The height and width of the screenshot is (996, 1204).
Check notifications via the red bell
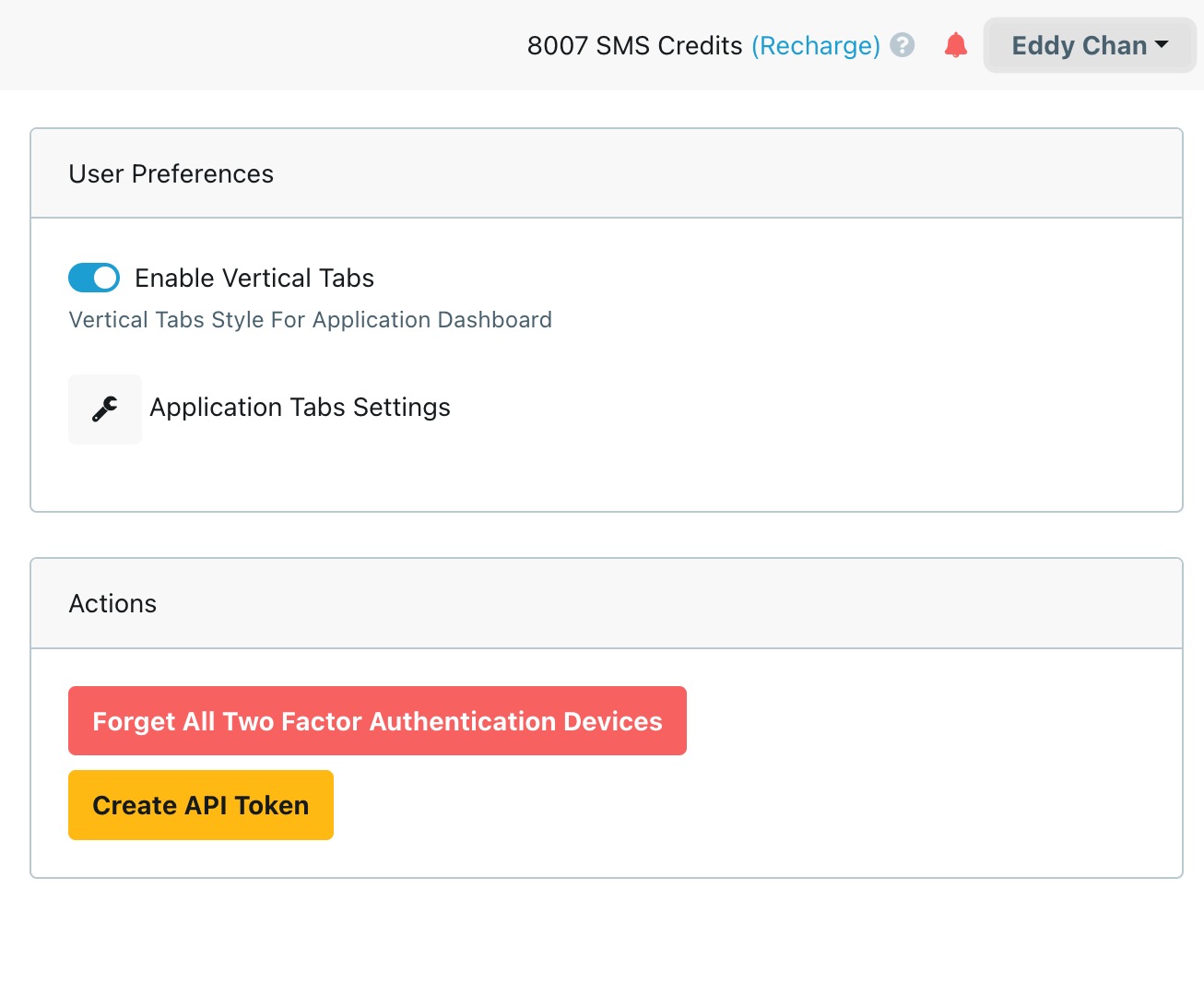956,44
